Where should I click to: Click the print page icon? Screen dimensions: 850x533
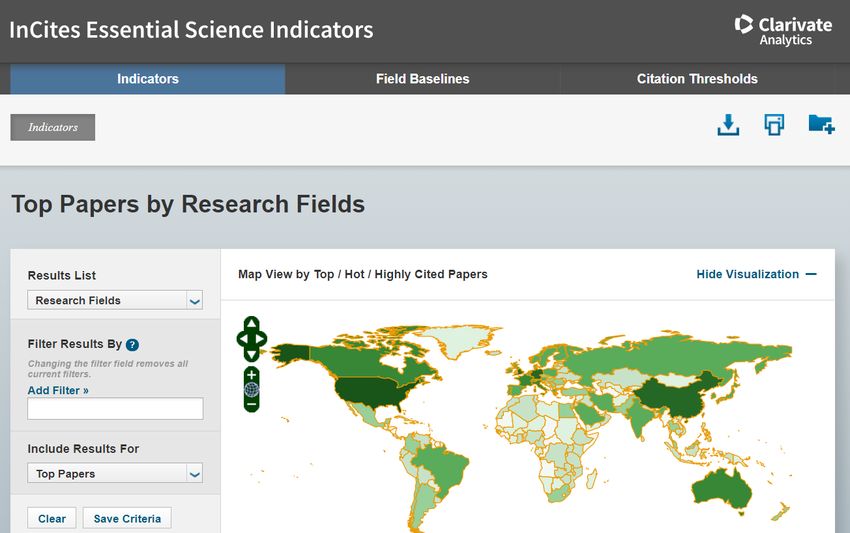pos(774,125)
